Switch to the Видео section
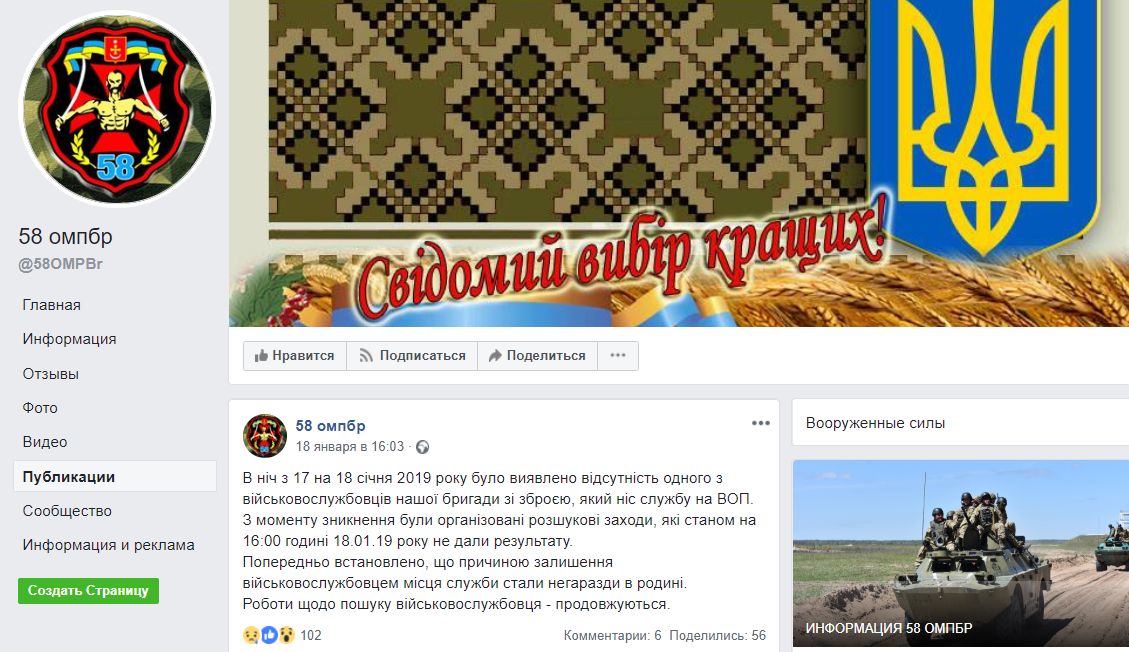Viewport: 1129px width, 652px height. pos(45,442)
